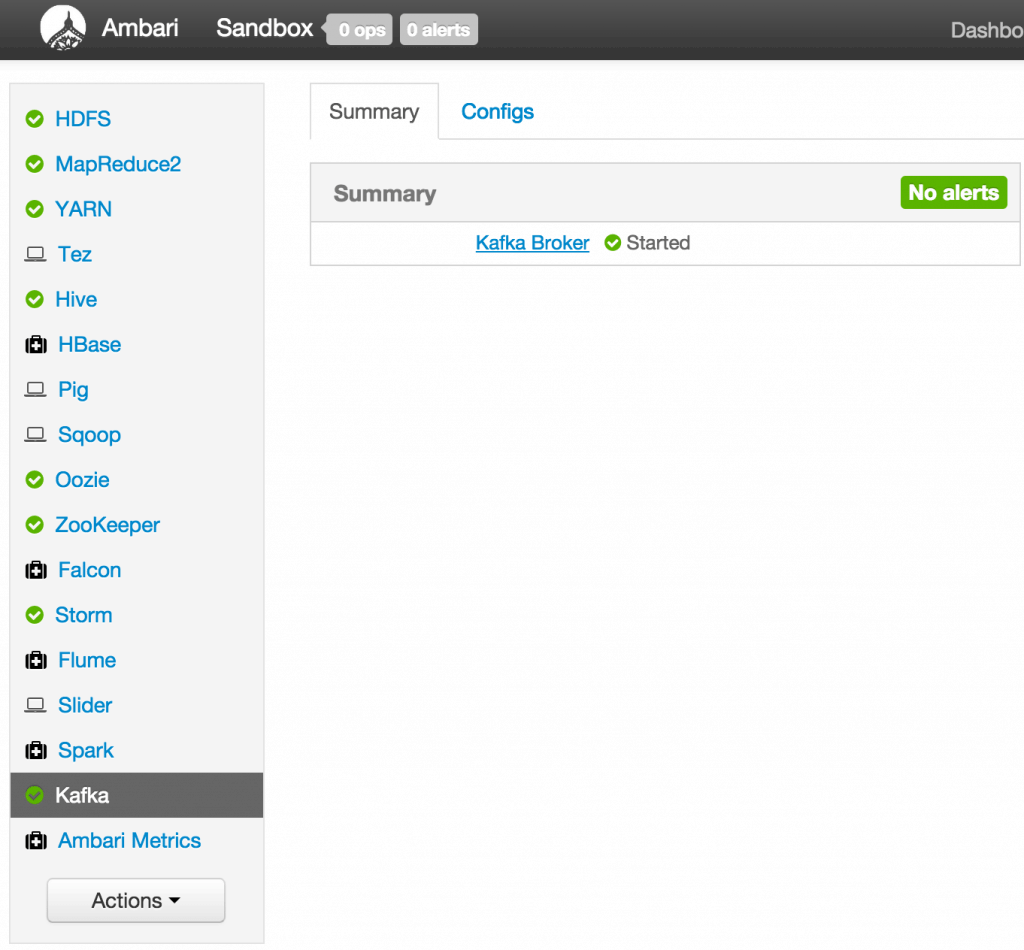Click the green check icon beside HDFS
The height and width of the screenshot is (950, 1024).
(35, 120)
